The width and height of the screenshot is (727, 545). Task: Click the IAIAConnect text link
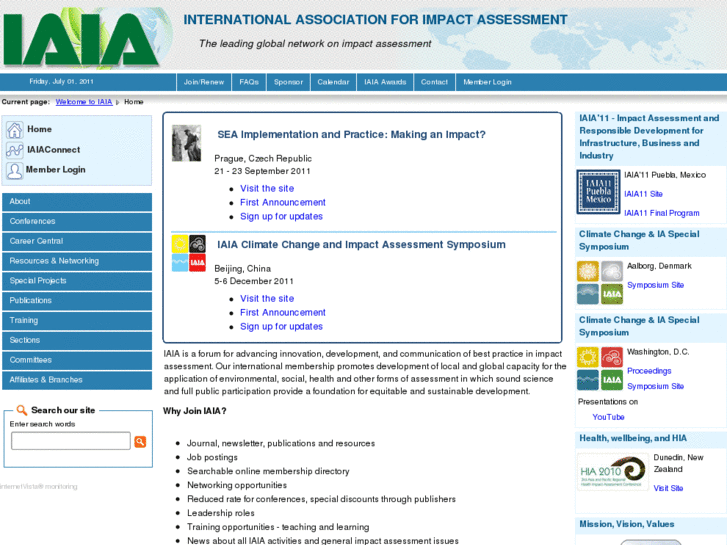tap(53, 150)
